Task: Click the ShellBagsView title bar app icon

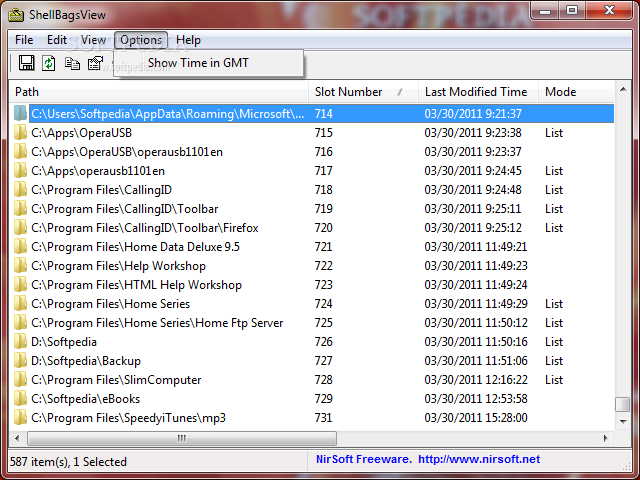Action: pyautogui.click(x=16, y=15)
